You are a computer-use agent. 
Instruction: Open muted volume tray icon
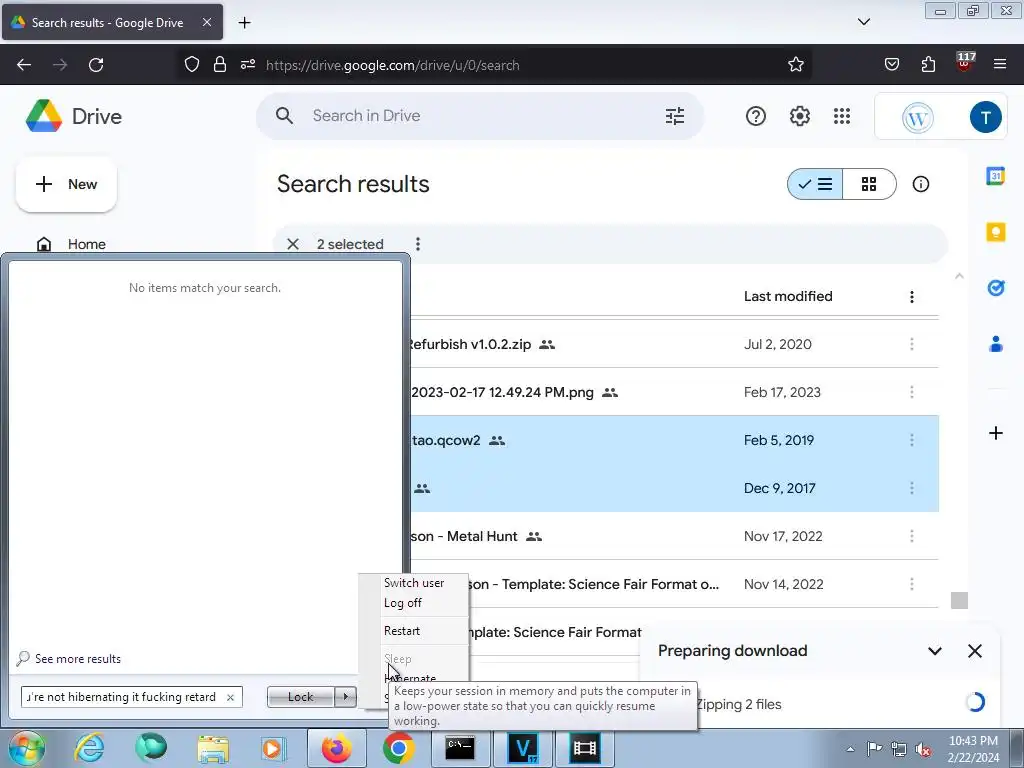[922, 749]
